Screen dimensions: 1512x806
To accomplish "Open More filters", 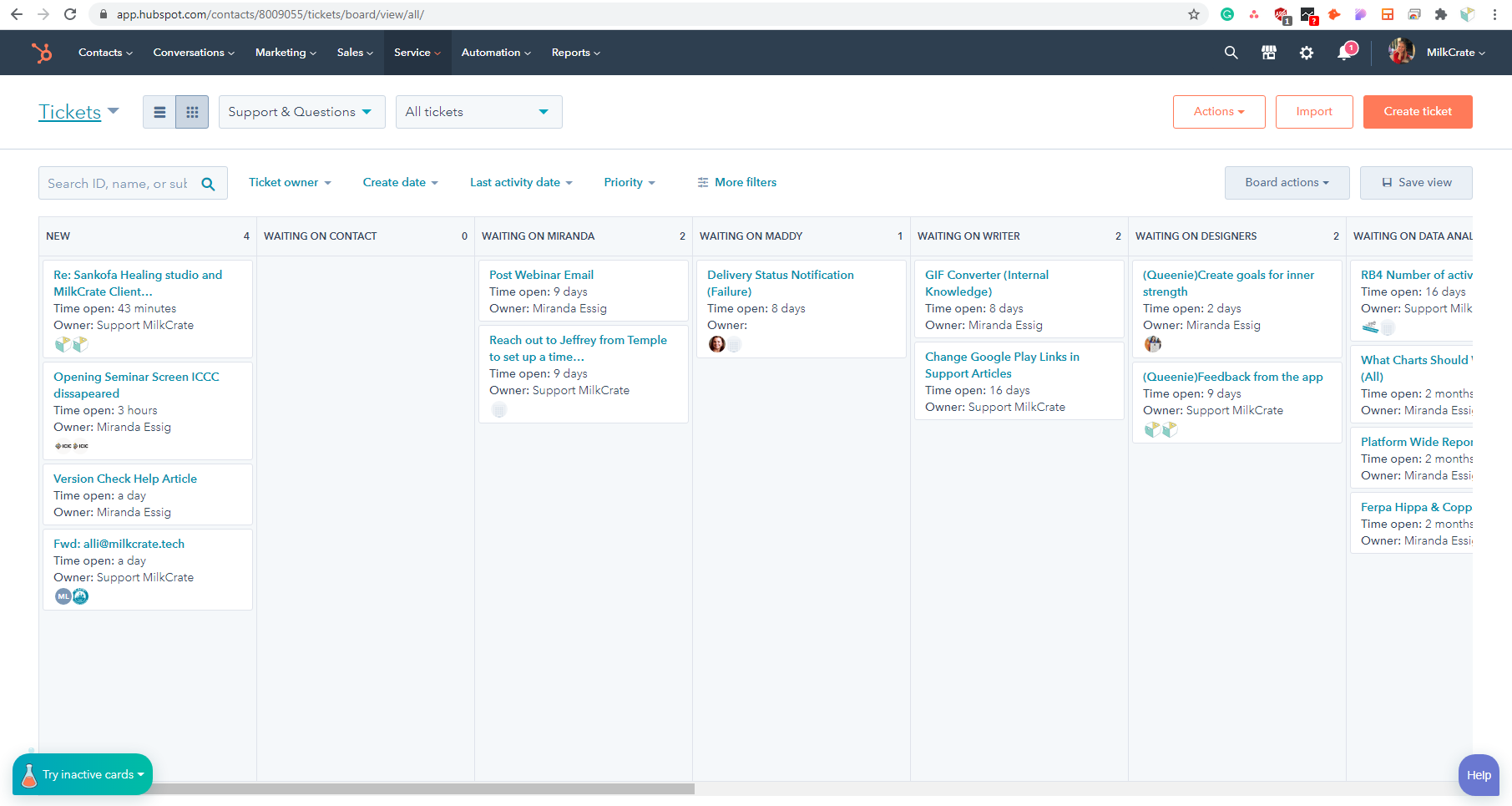I will pos(737,182).
